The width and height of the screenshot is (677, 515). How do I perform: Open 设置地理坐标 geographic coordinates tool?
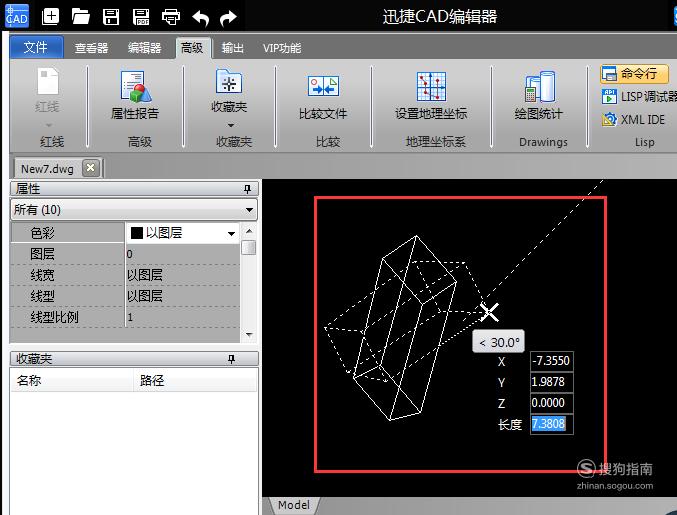431,96
